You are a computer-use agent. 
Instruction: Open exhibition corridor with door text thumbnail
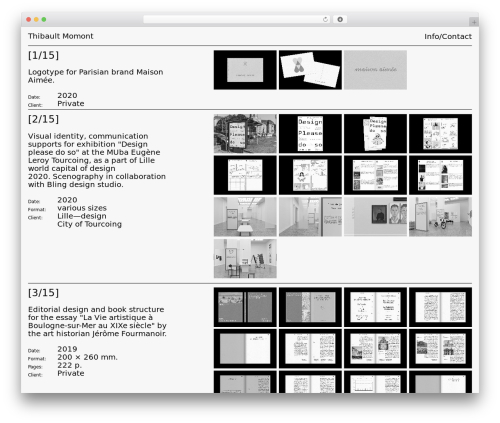[310, 217]
